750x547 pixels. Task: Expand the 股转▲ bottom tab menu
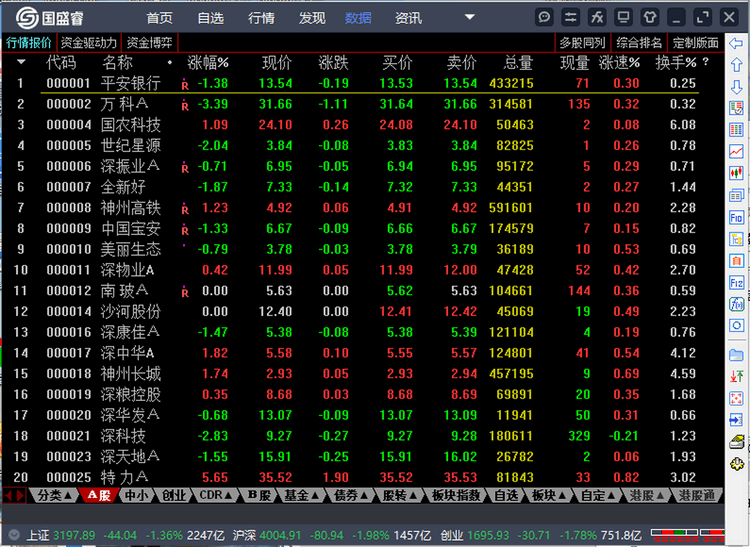[400, 495]
